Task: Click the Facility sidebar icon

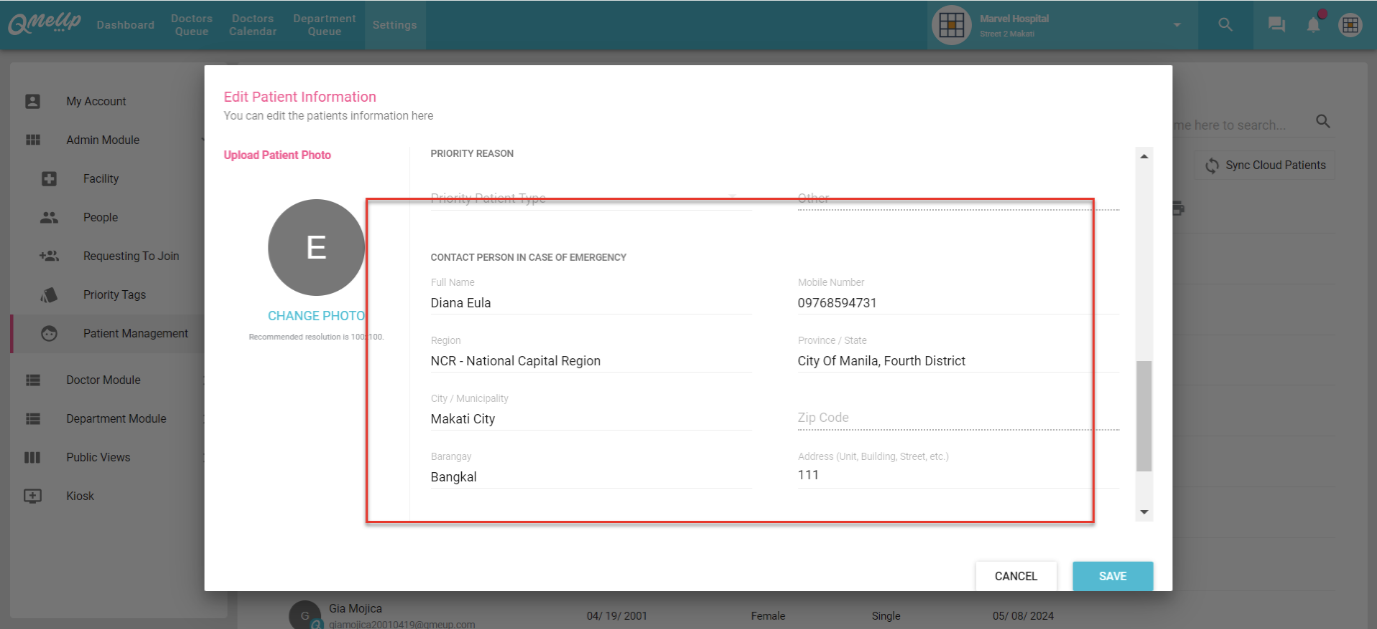Action: point(49,179)
